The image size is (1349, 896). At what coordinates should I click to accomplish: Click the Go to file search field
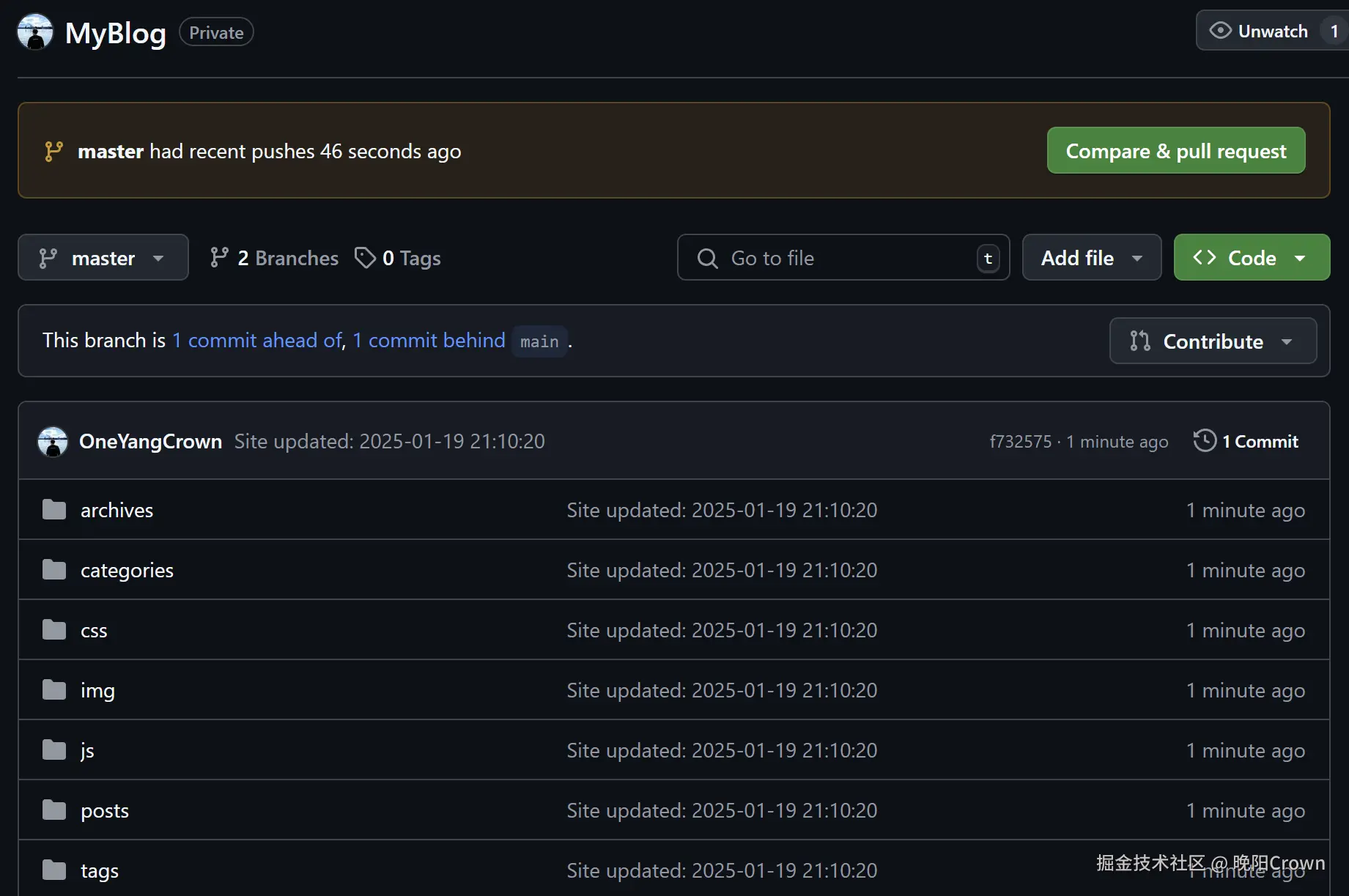point(843,258)
